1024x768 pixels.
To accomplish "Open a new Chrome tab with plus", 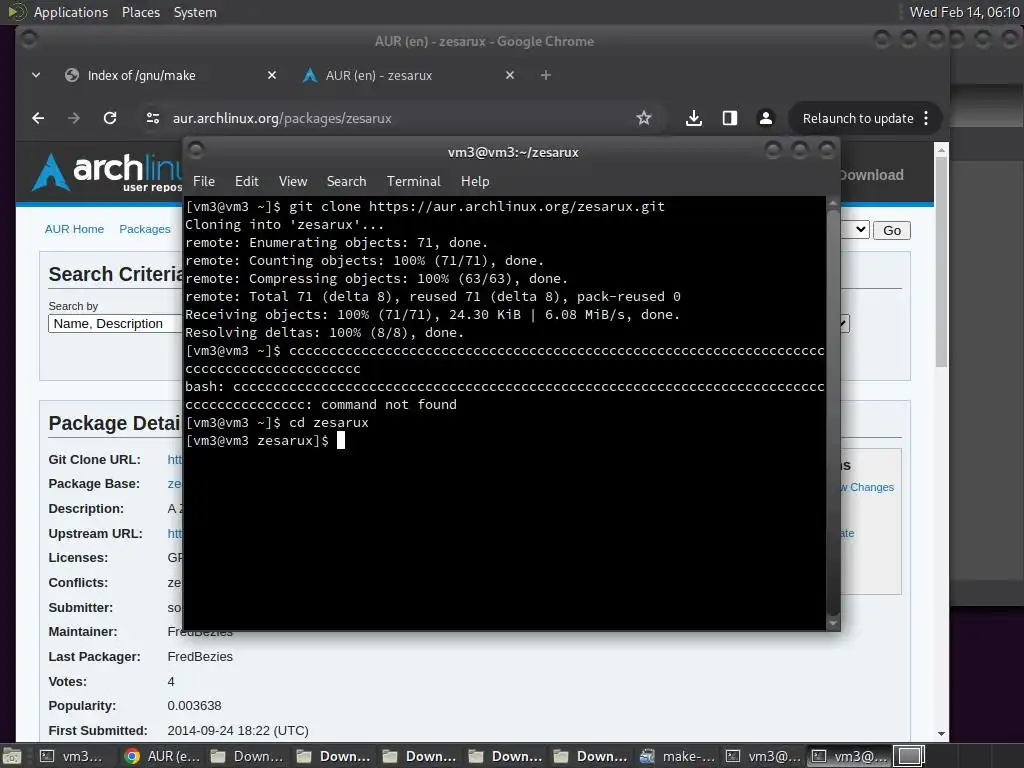I will [546, 75].
